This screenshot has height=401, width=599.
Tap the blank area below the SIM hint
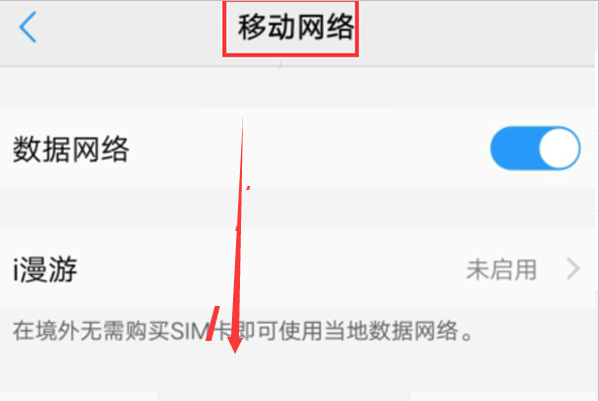pyautogui.click(x=298, y=369)
